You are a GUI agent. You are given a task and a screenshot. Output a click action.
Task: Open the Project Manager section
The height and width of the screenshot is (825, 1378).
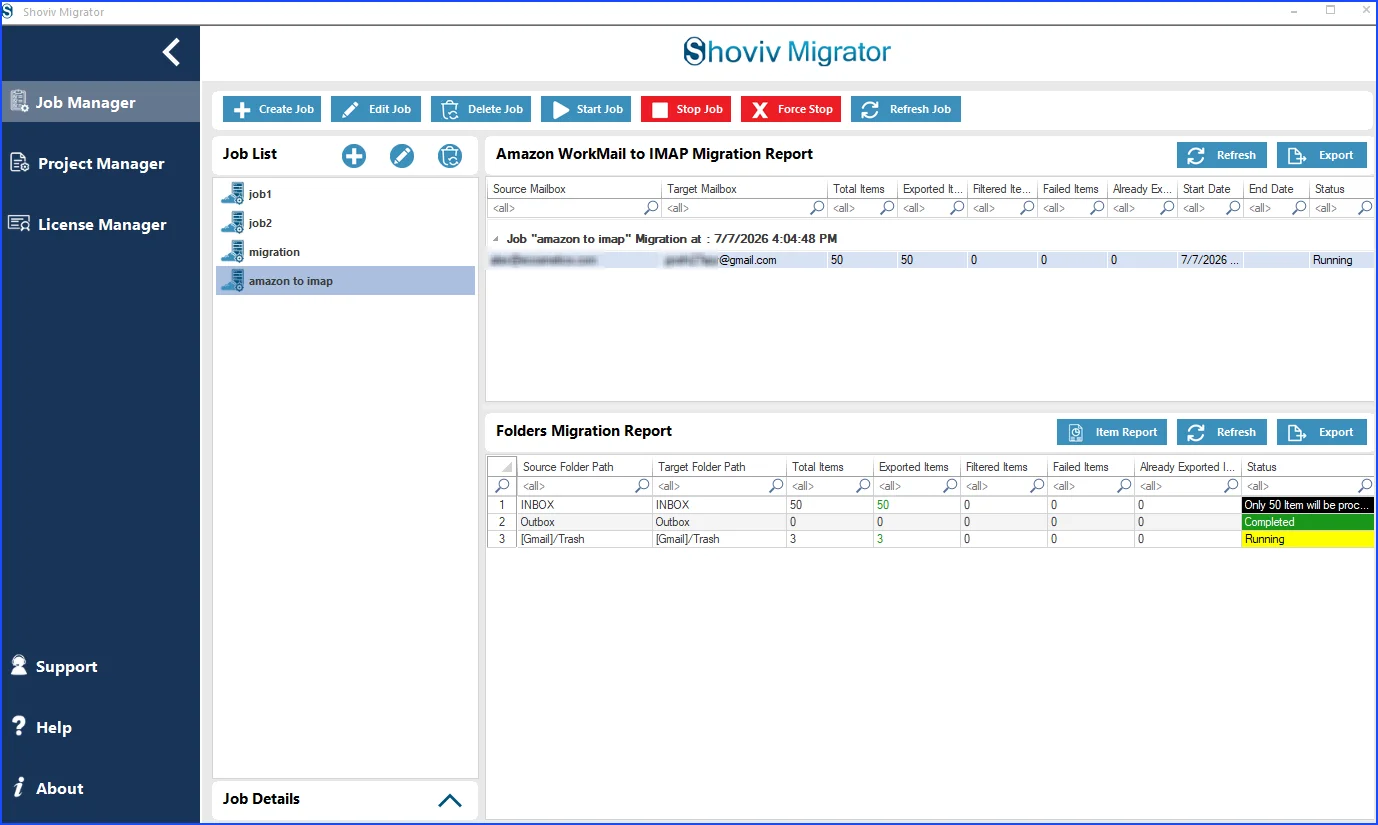coord(100,163)
